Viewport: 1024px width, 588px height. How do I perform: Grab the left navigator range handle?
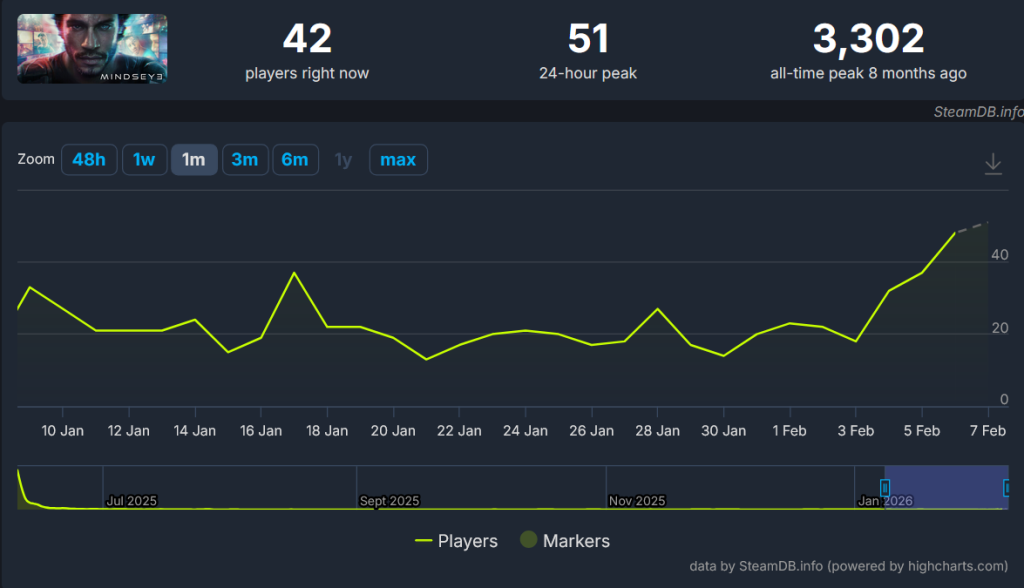884,487
